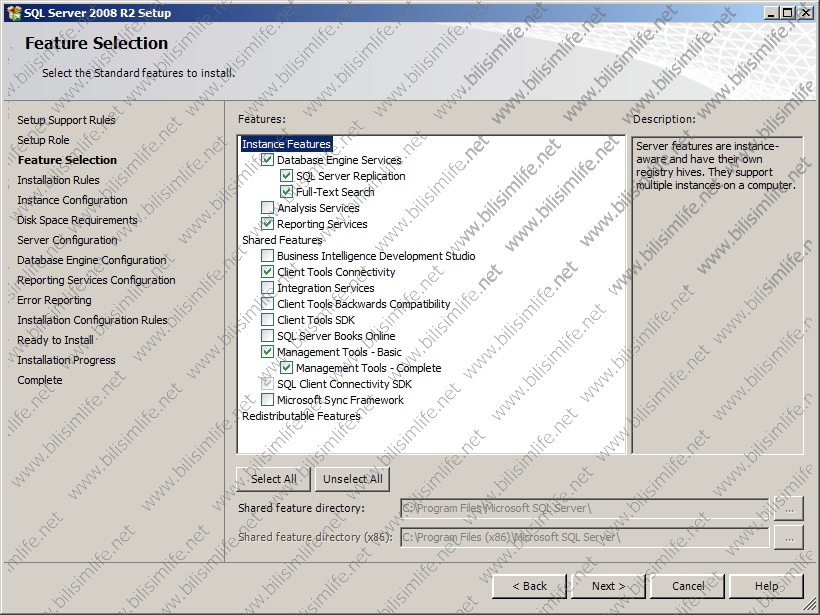820x615 pixels.
Task: Click the Shared feature directory path field
Action: (x=585, y=508)
